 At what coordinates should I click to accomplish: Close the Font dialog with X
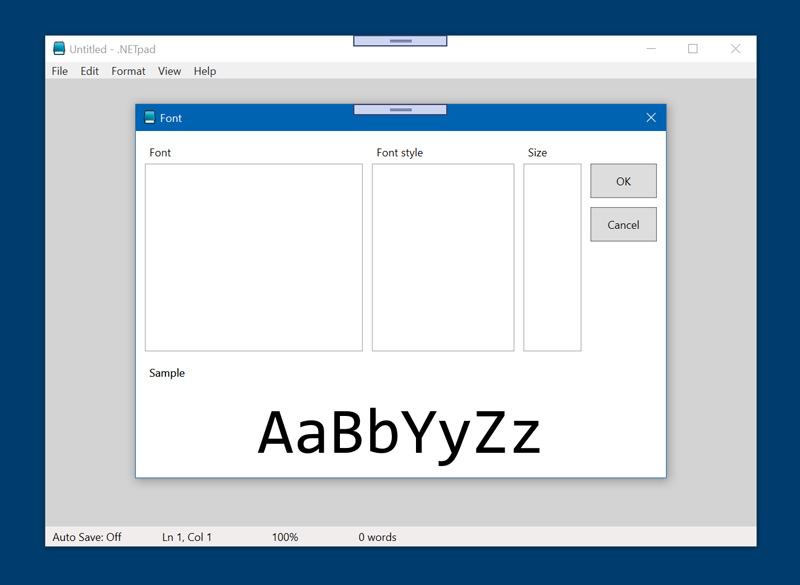(x=651, y=118)
